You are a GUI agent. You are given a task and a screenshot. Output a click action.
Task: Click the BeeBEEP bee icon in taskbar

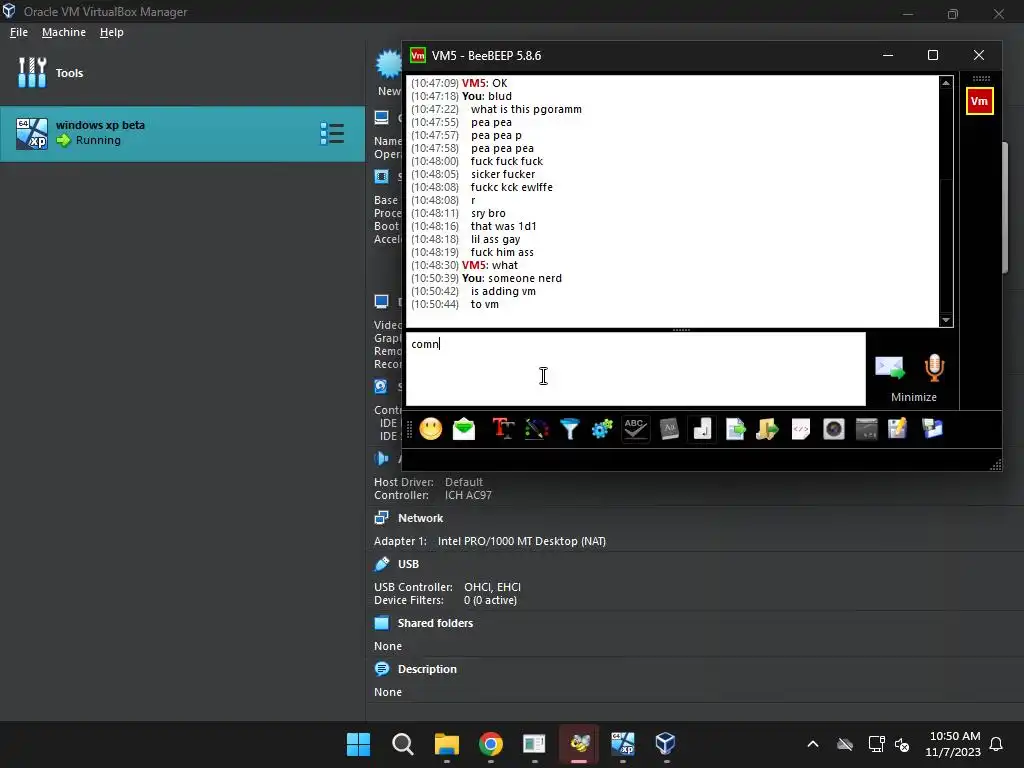pos(579,744)
